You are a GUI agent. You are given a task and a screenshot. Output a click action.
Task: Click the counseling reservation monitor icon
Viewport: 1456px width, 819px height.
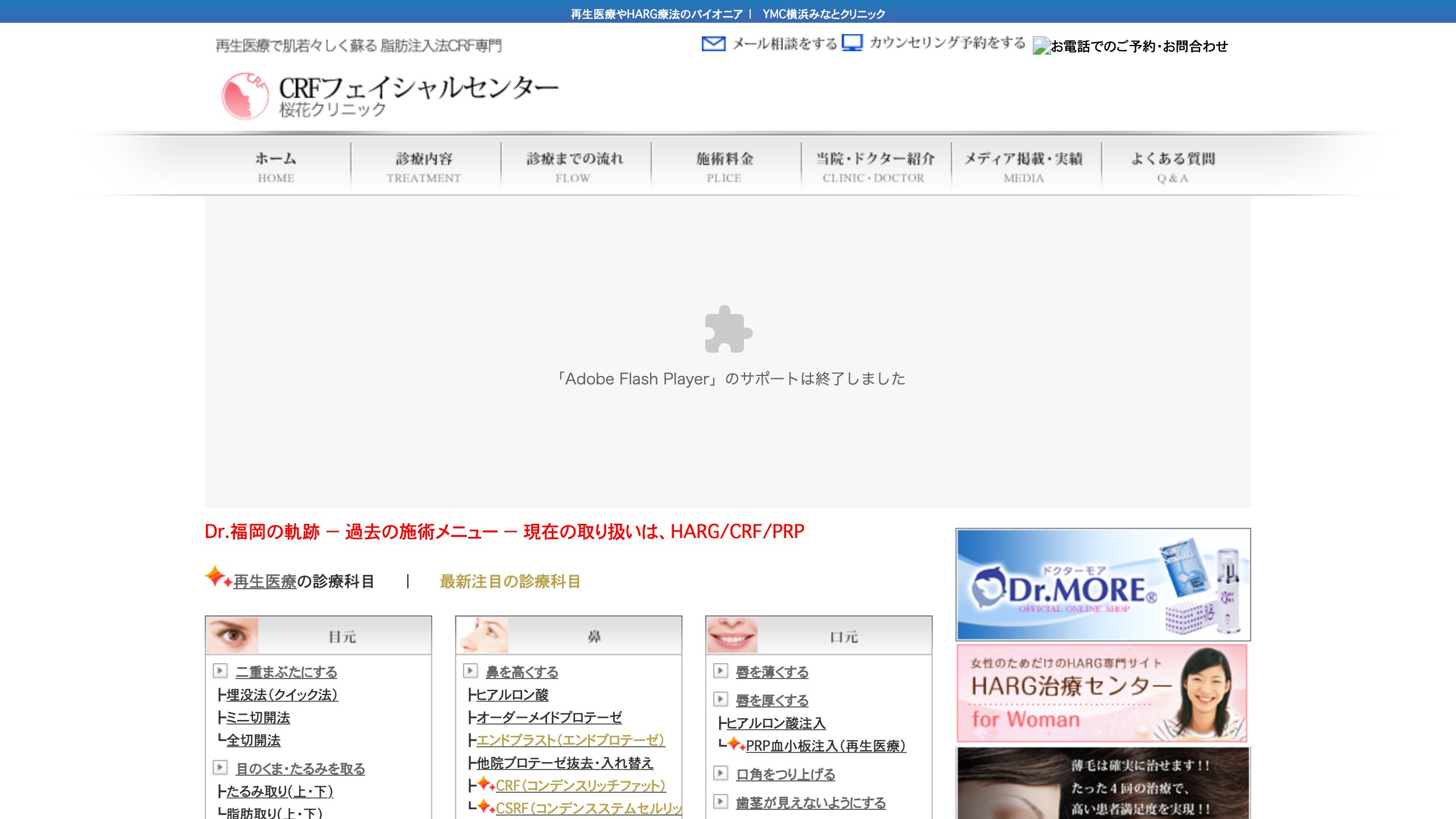point(852,43)
